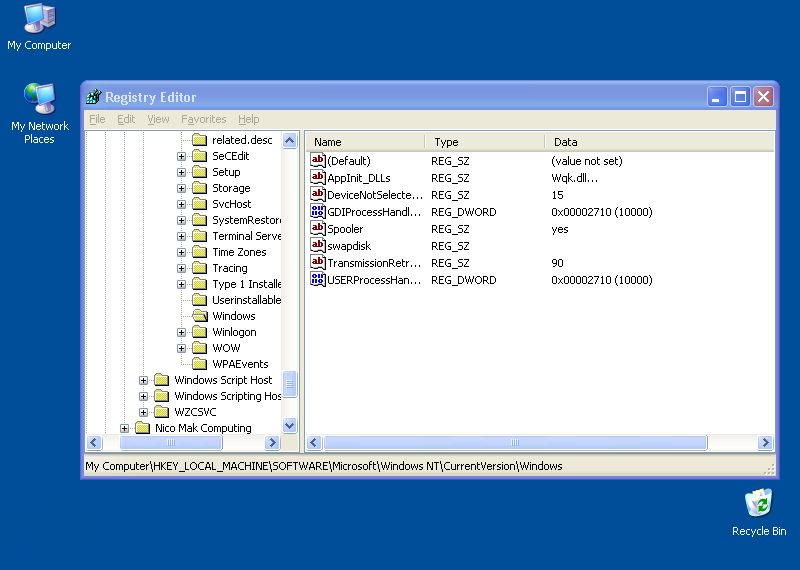
Task: Select the swapdisk value icon
Action: 318,245
